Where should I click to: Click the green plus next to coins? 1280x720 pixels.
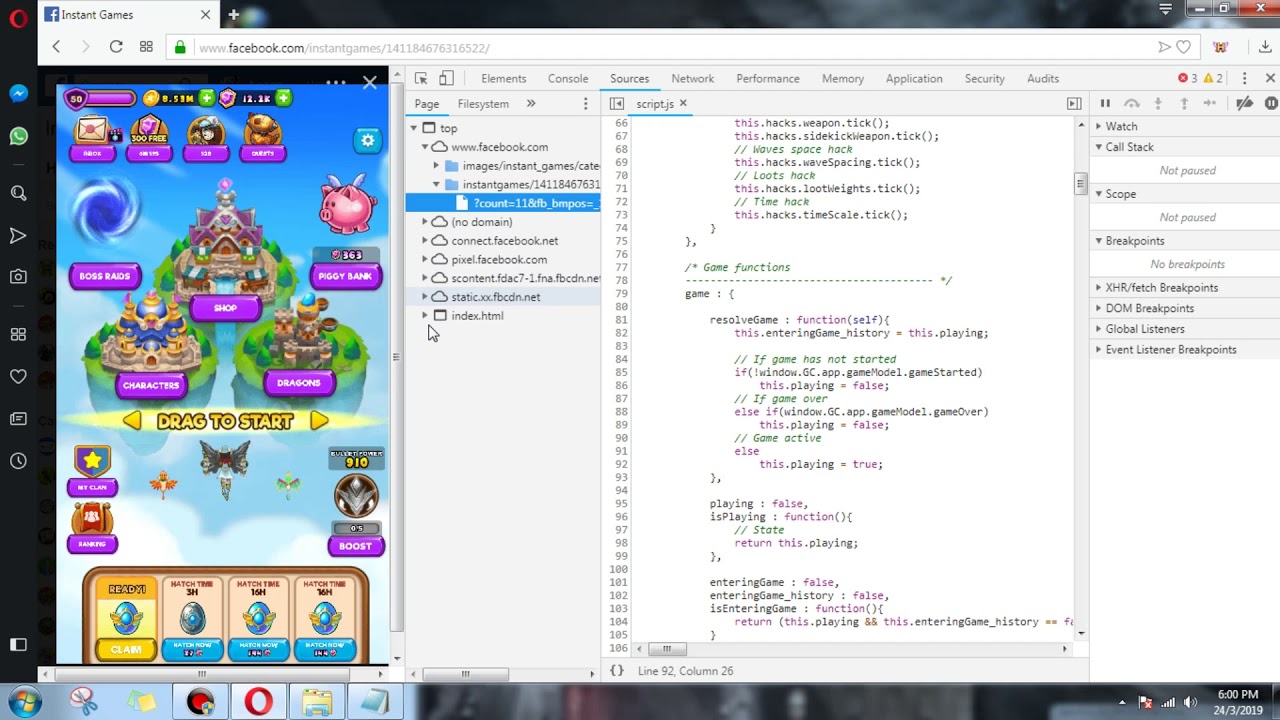207,98
